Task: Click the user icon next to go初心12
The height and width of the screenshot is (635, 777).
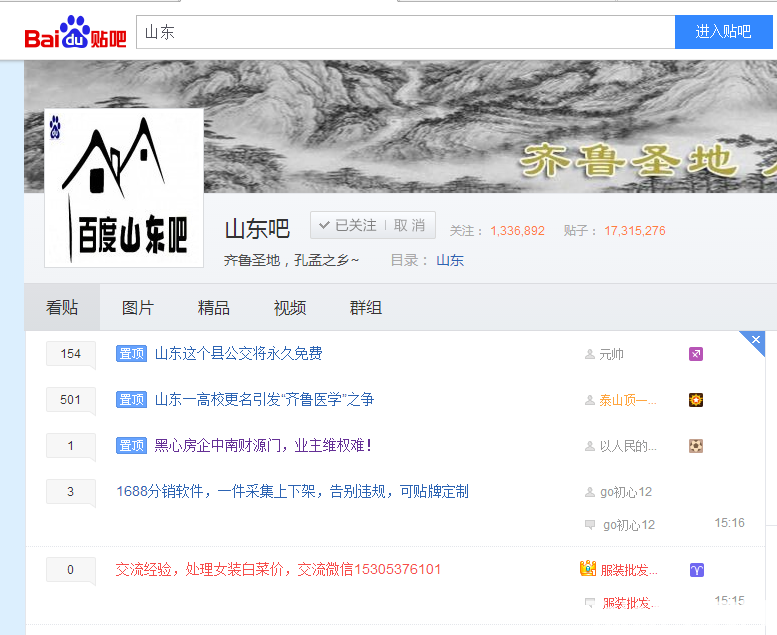Action: [x=590, y=492]
